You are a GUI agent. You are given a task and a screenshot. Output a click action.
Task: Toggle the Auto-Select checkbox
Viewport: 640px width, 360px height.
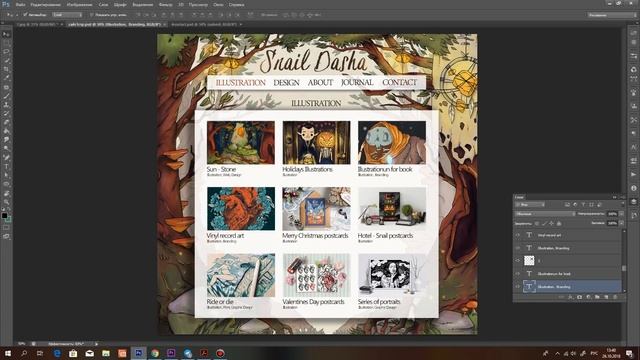pyautogui.click(x=25, y=15)
